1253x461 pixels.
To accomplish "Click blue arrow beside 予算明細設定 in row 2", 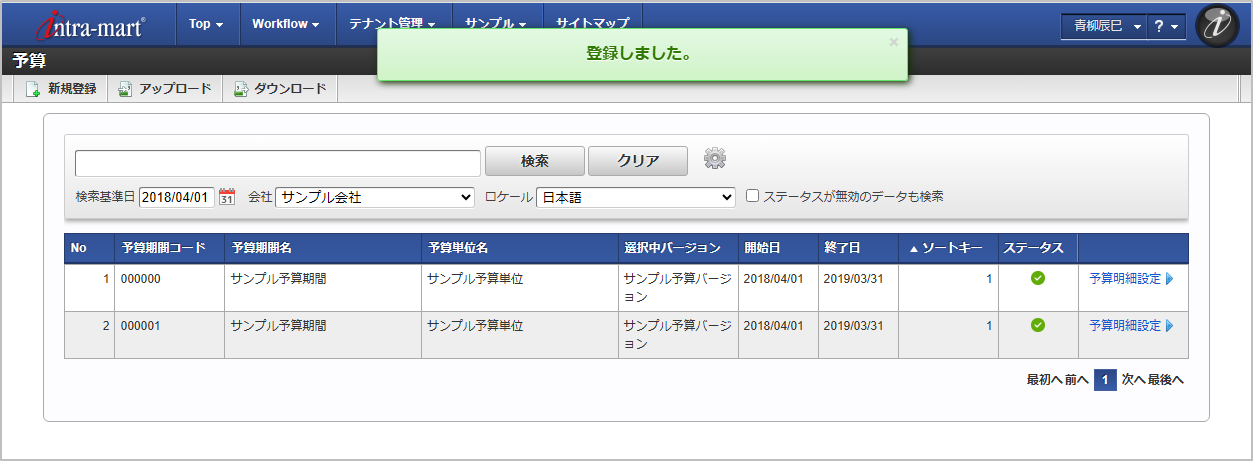I will [x=1169, y=325].
